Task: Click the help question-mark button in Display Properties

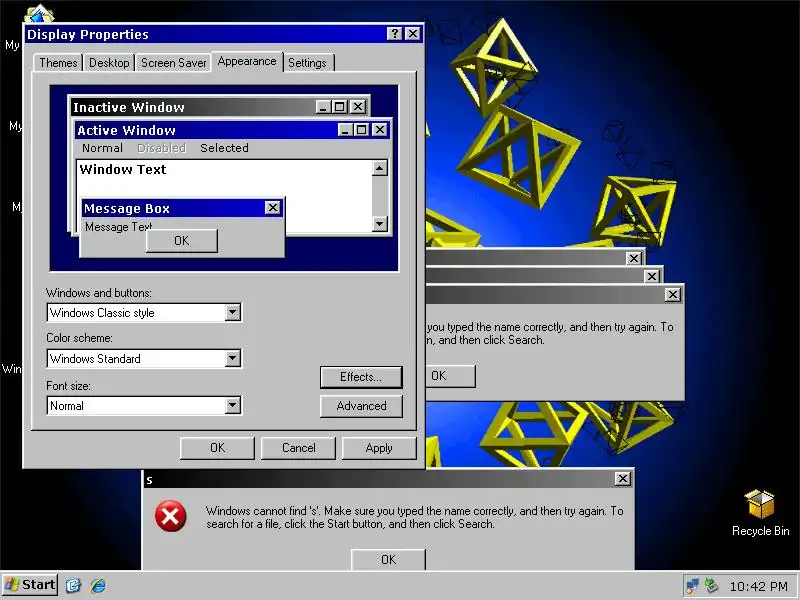Action: point(394,34)
